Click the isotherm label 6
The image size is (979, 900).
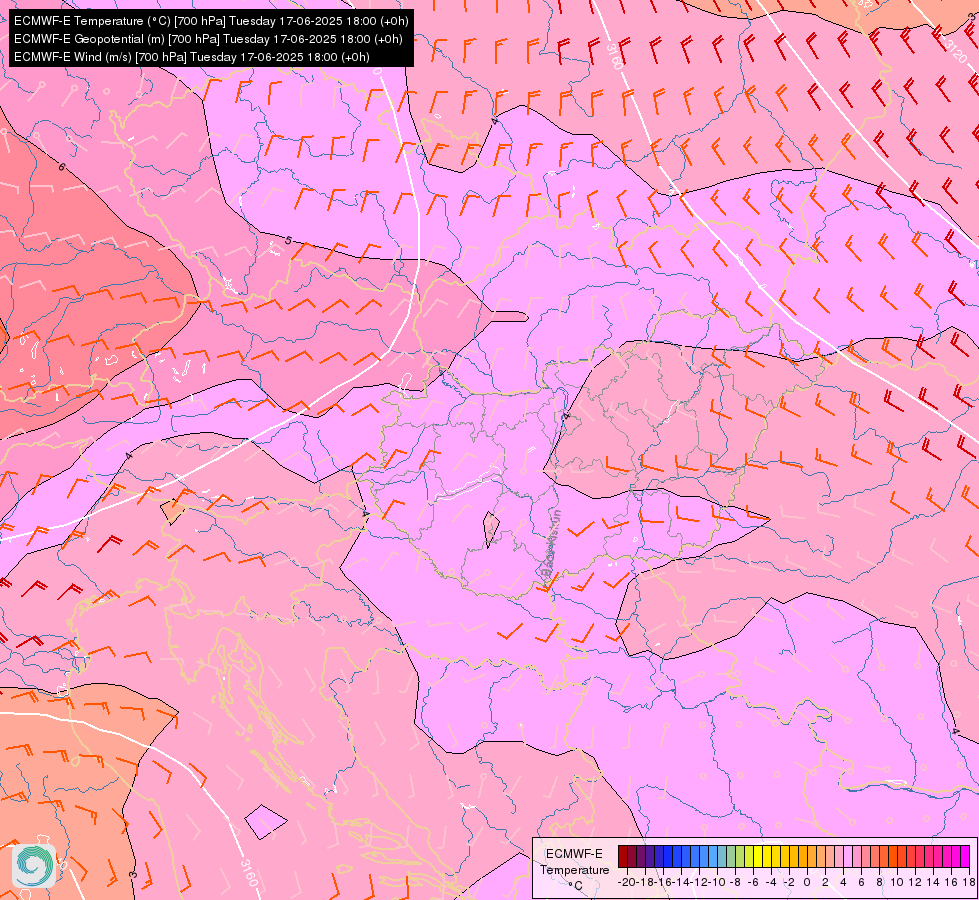pyautogui.click(x=61, y=167)
